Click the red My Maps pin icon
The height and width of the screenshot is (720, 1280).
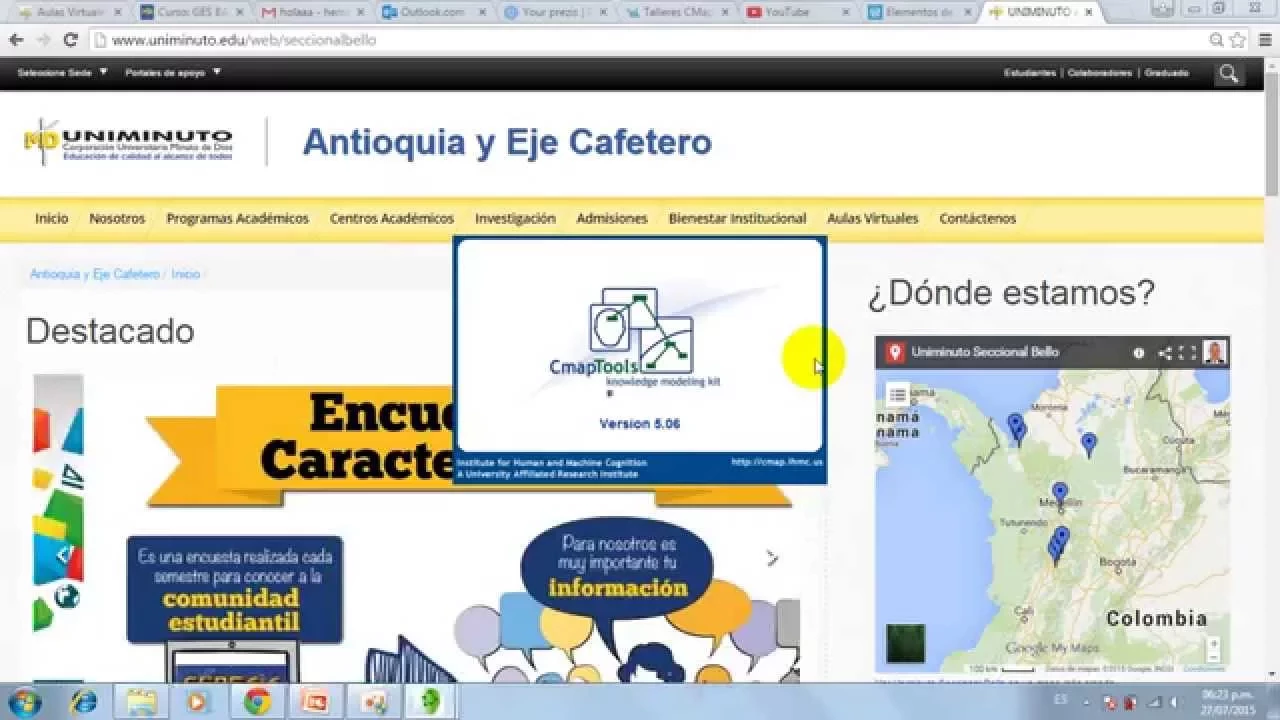pyautogui.click(x=895, y=352)
